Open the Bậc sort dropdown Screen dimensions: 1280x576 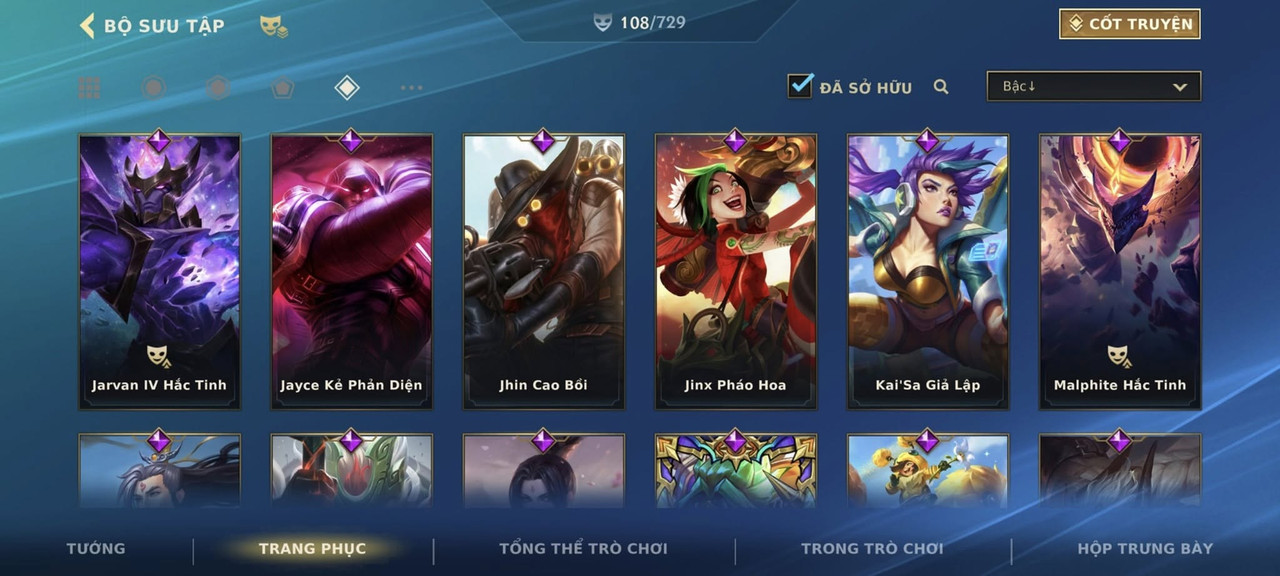click(1094, 87)
